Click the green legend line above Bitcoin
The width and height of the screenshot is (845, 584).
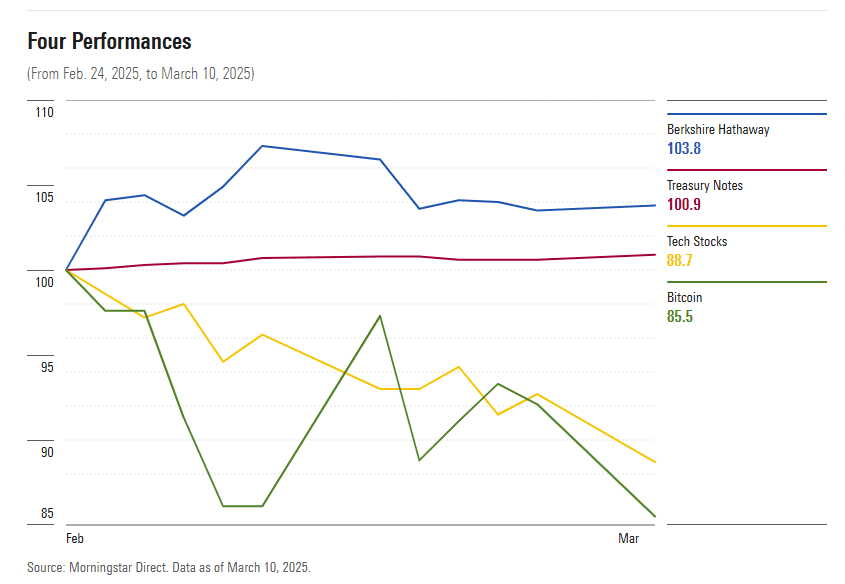pos(746,282)
